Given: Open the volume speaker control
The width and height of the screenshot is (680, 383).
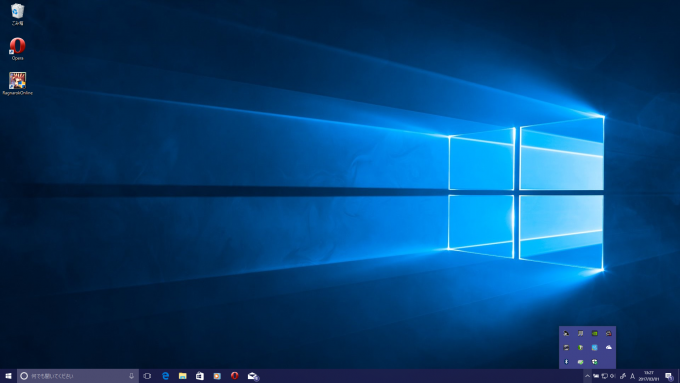Looking at the screenshot, I should point(613,376).
